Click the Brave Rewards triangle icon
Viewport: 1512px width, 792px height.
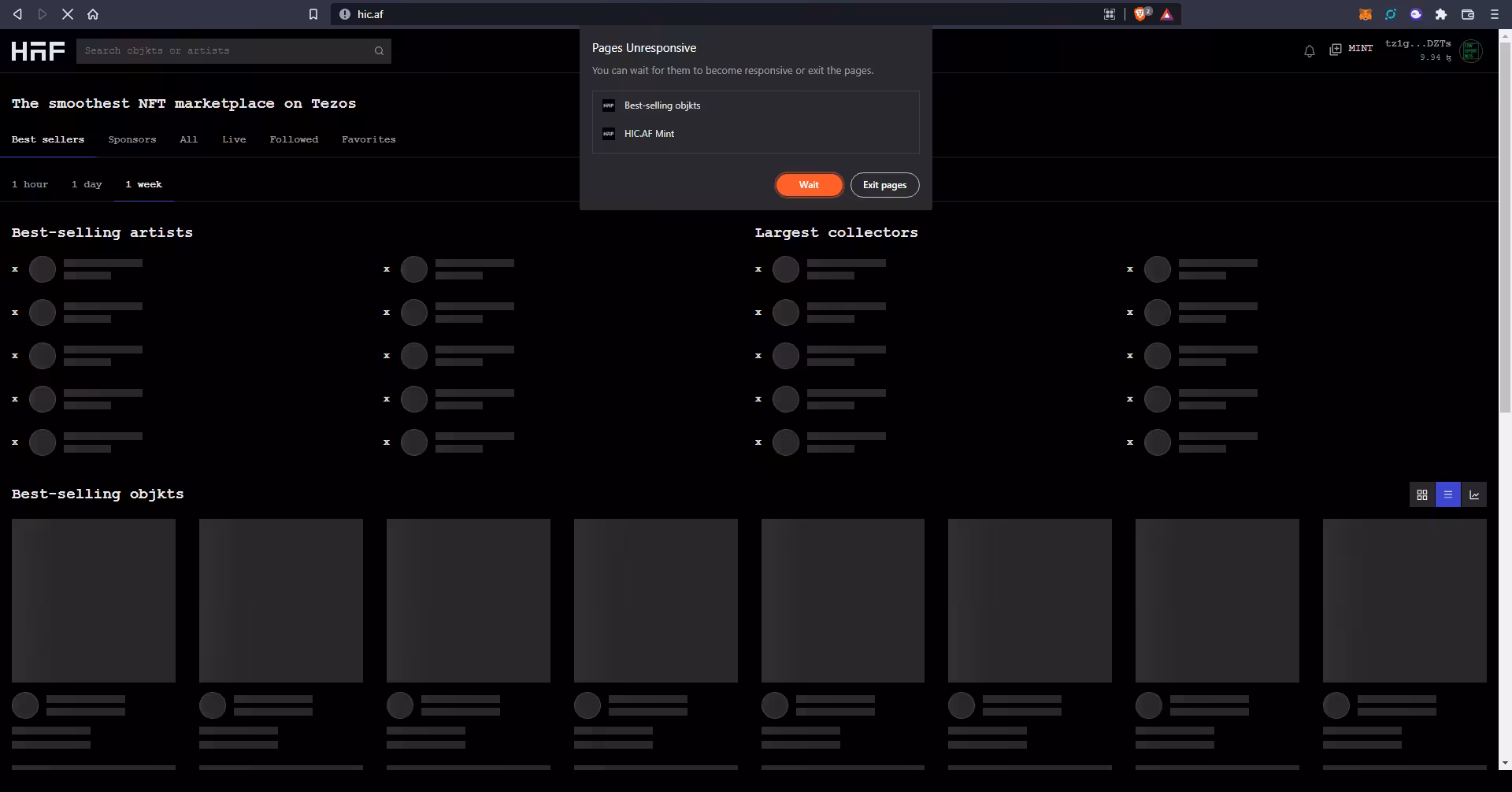pyautogui.click(x=1167, y=14)
